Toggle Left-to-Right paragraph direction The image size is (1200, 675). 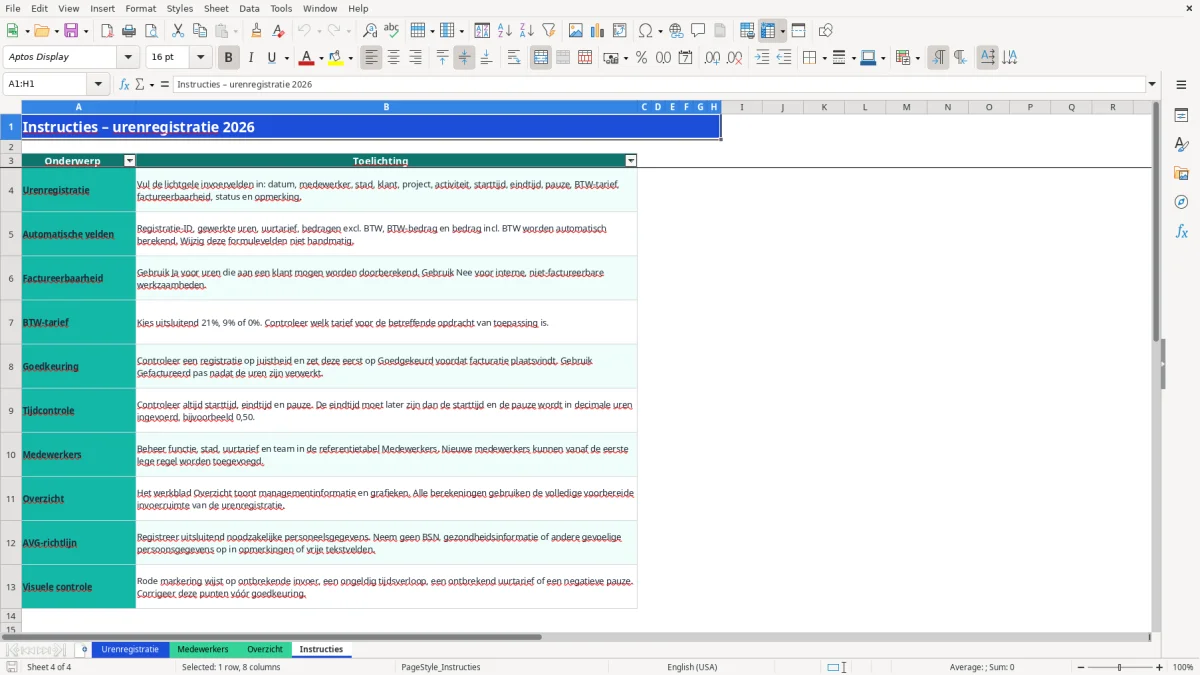point(938,58)
